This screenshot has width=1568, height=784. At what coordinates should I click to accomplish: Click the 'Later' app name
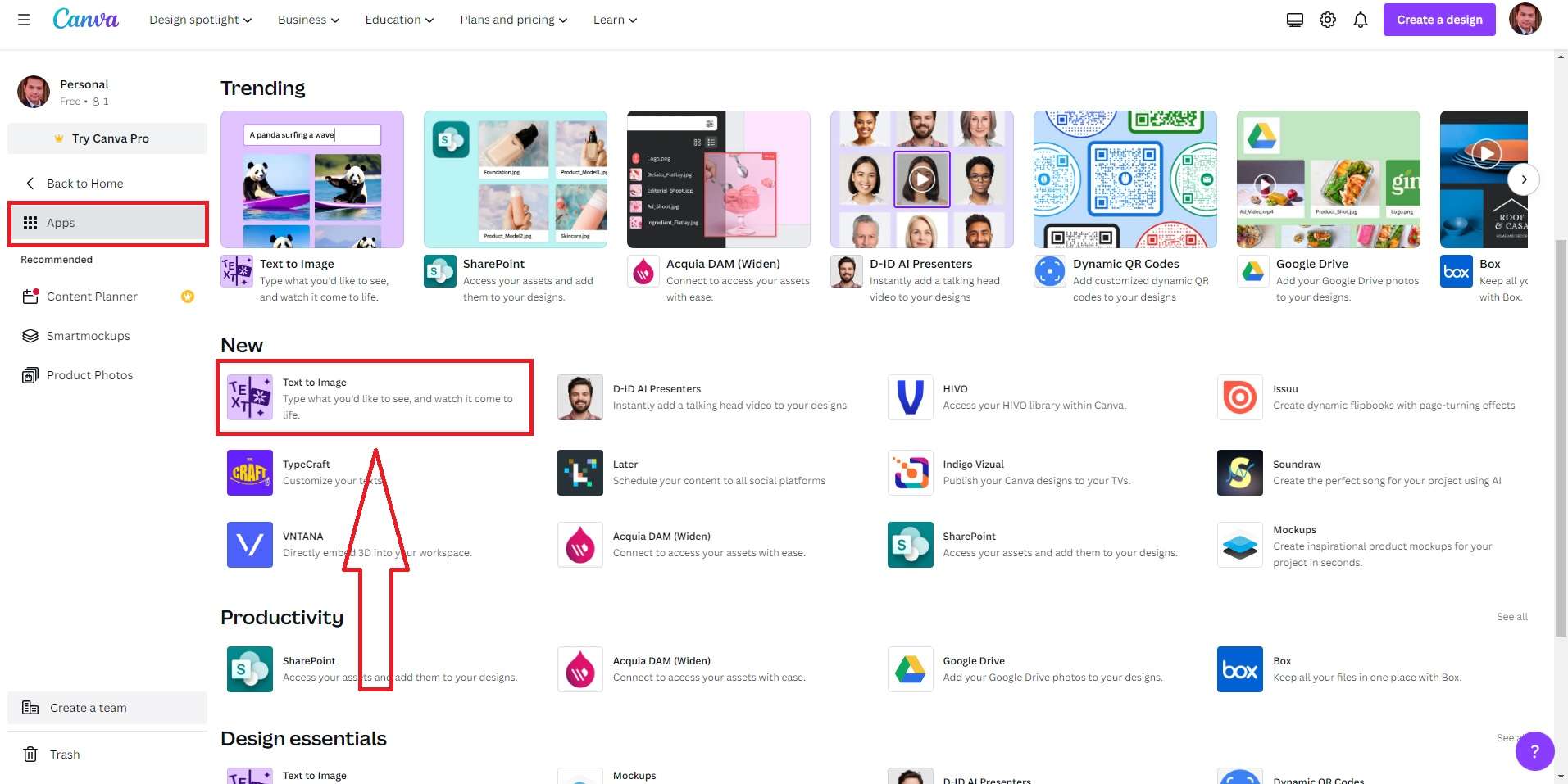point(625,465)
